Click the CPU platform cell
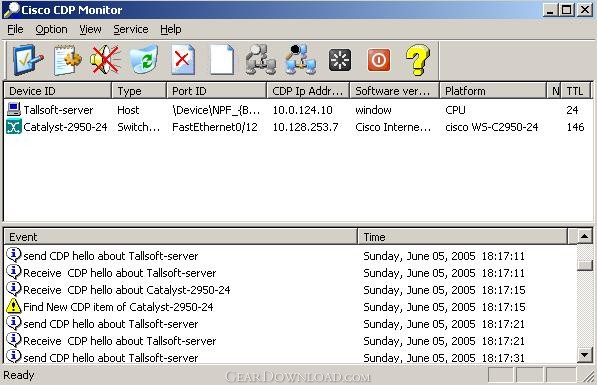This screenshot has width=597, height=385. pos(455,110)
